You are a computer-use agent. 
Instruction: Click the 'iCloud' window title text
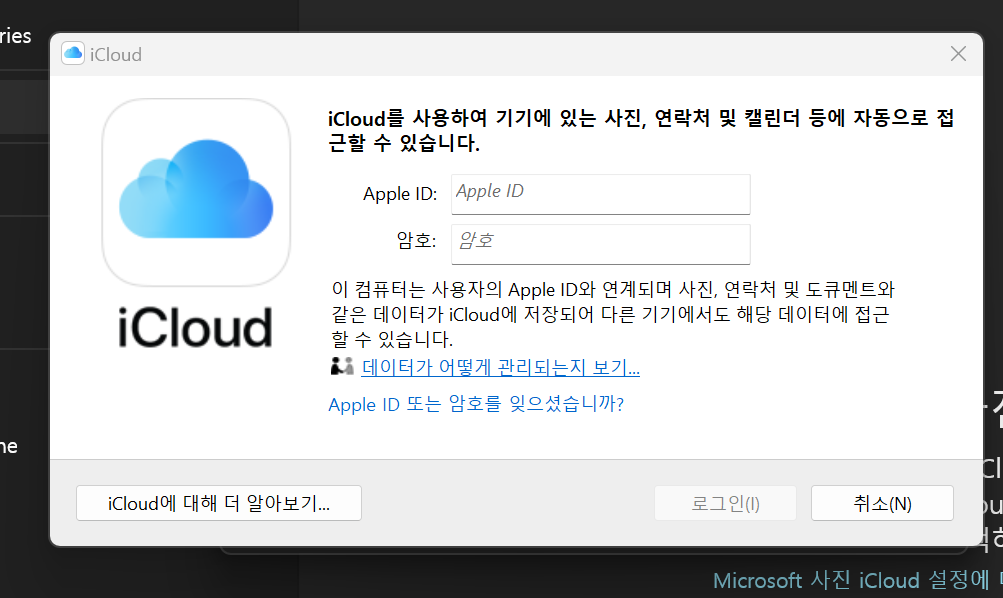point(116,54)
